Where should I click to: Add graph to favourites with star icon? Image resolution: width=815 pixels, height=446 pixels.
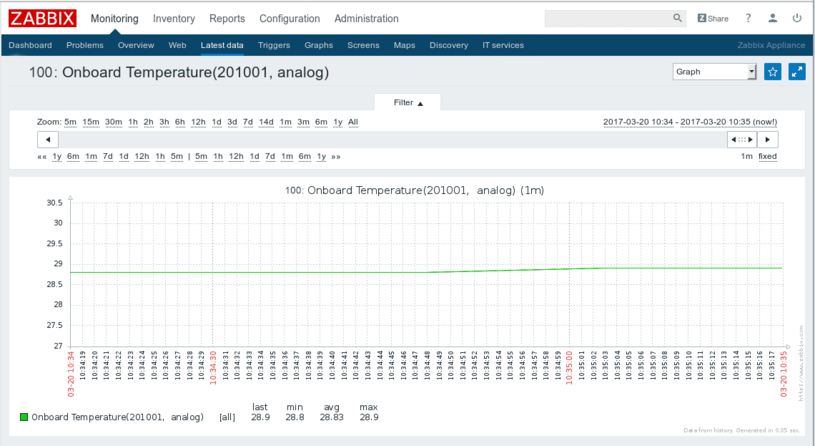[x=772, y=72]
